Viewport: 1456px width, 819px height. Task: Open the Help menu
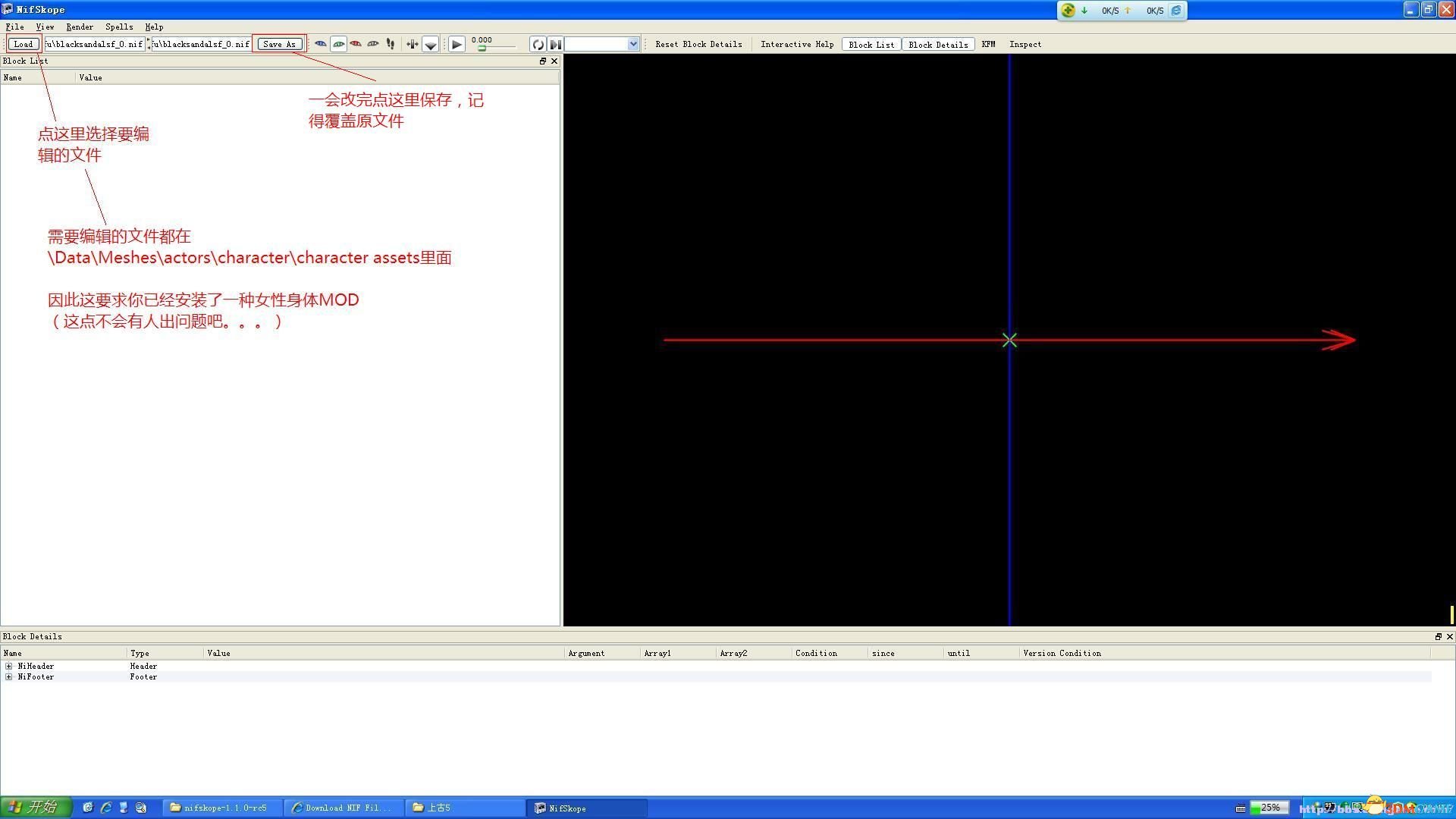click(154, 27)
